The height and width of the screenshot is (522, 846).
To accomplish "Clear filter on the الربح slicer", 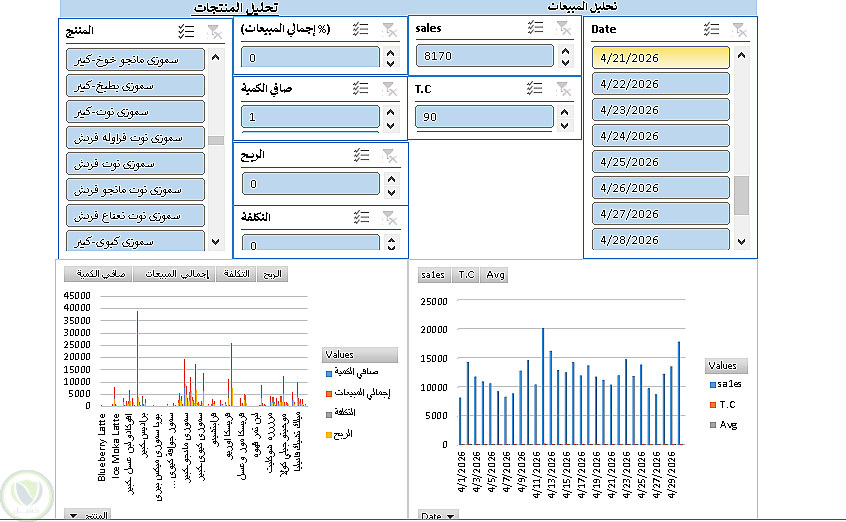I will click(389, 155).
